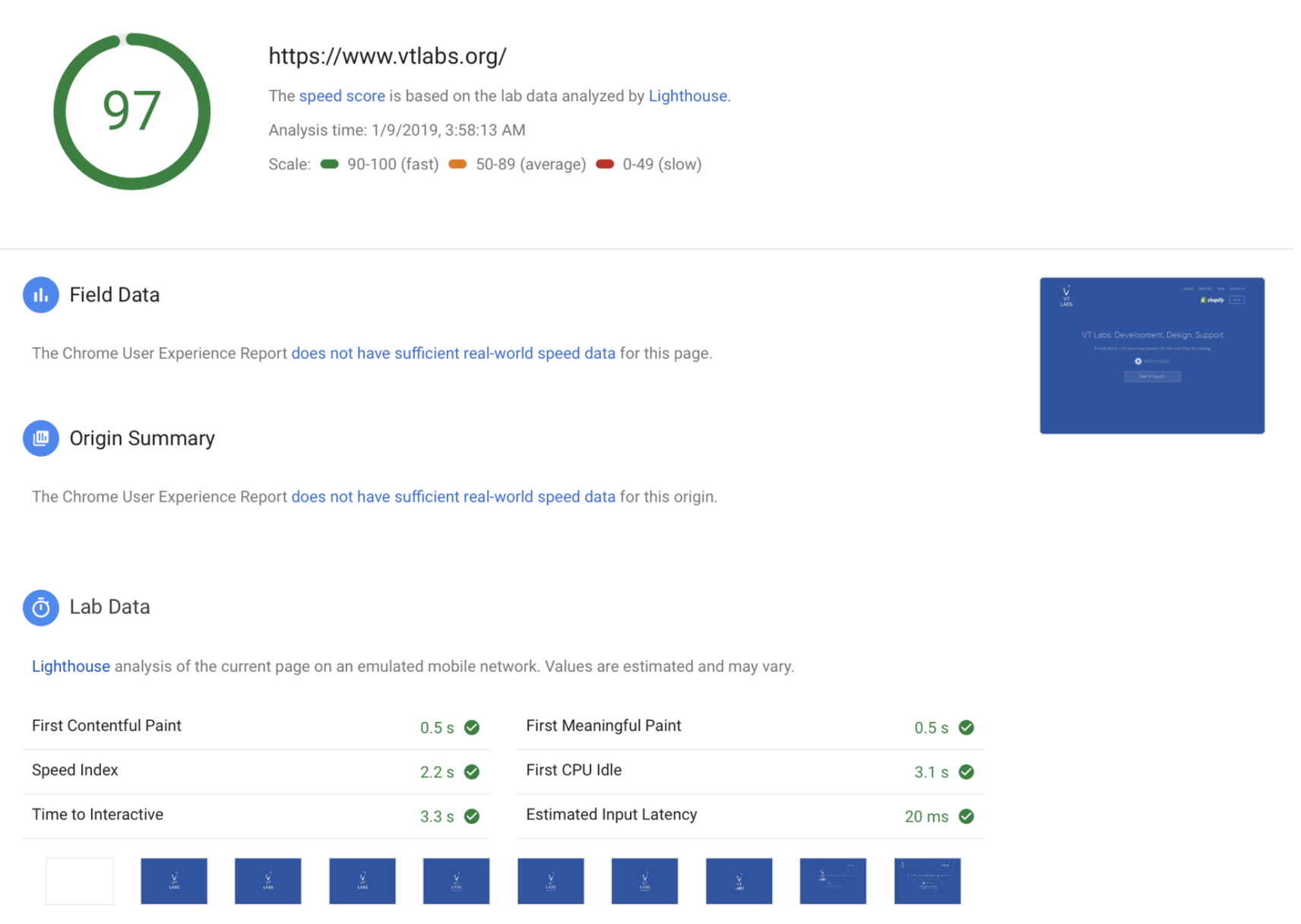Select the green 90-100 fast scale indicator
Screen dimensions: 1301x924
click(x=329, y=163)
